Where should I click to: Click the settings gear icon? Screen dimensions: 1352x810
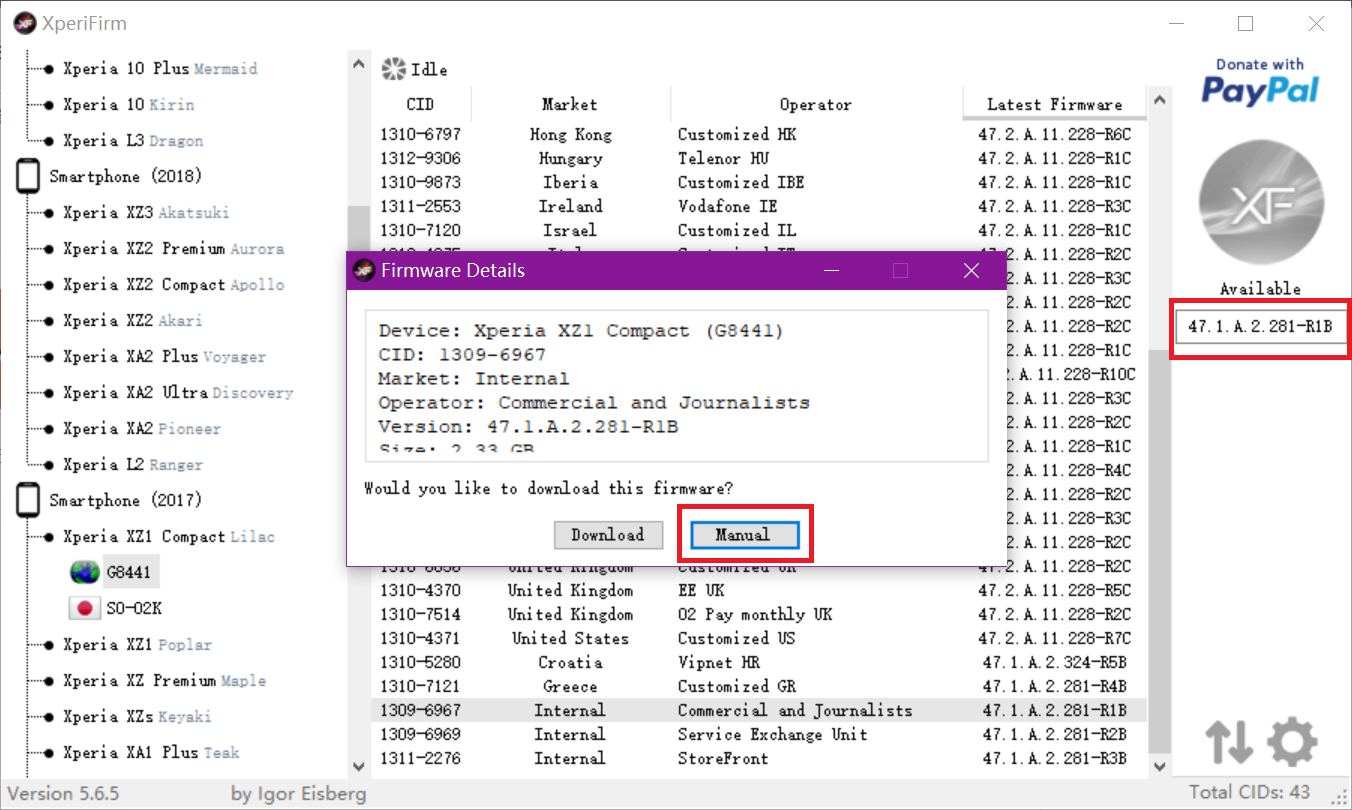[1292, 742]
